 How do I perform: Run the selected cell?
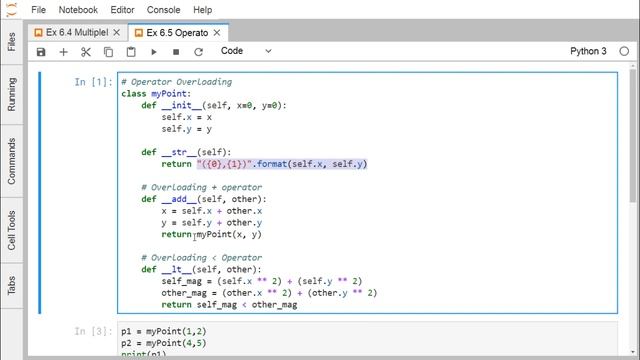(153, 52)
